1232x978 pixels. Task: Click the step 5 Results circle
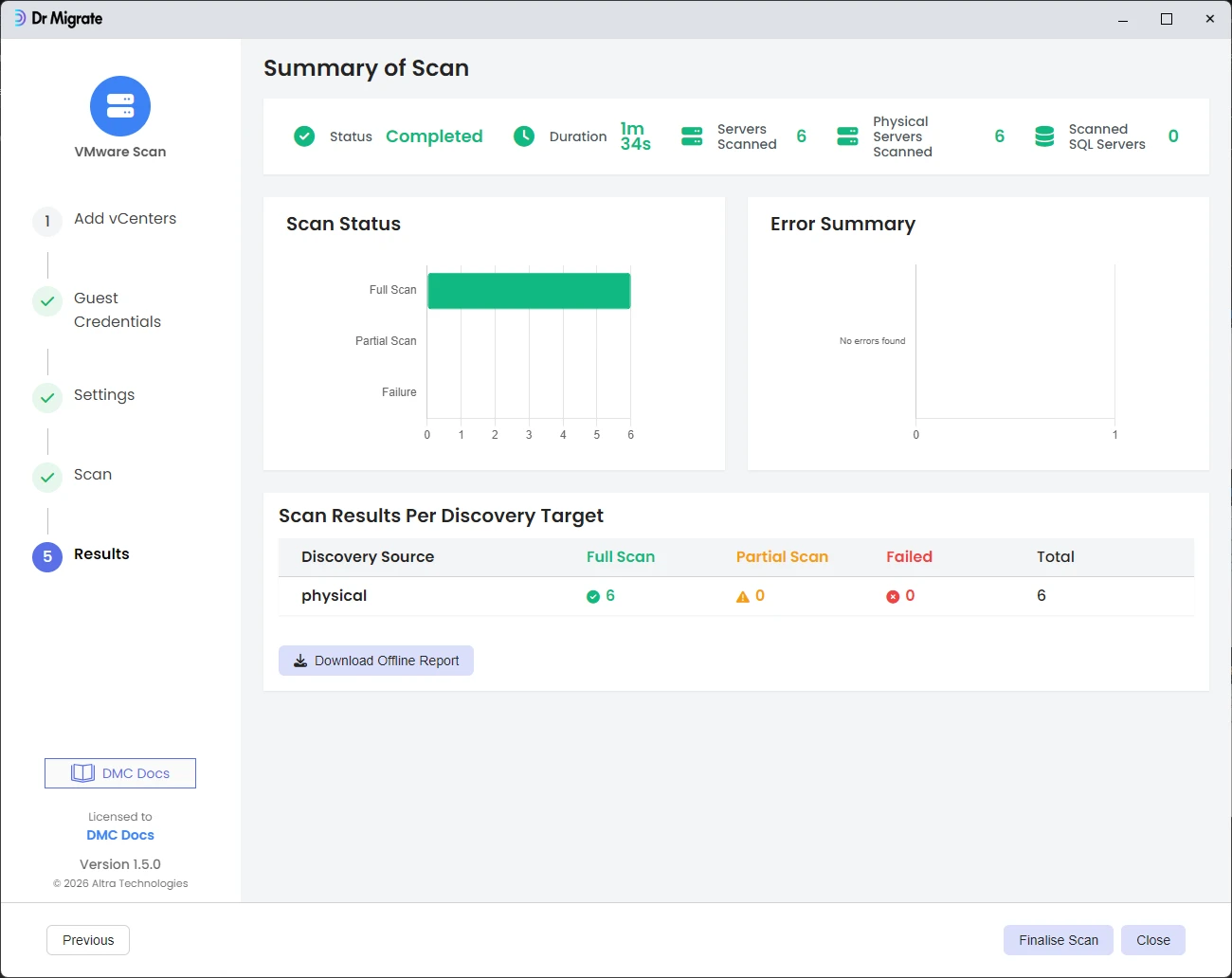click(x=47, y=557)
